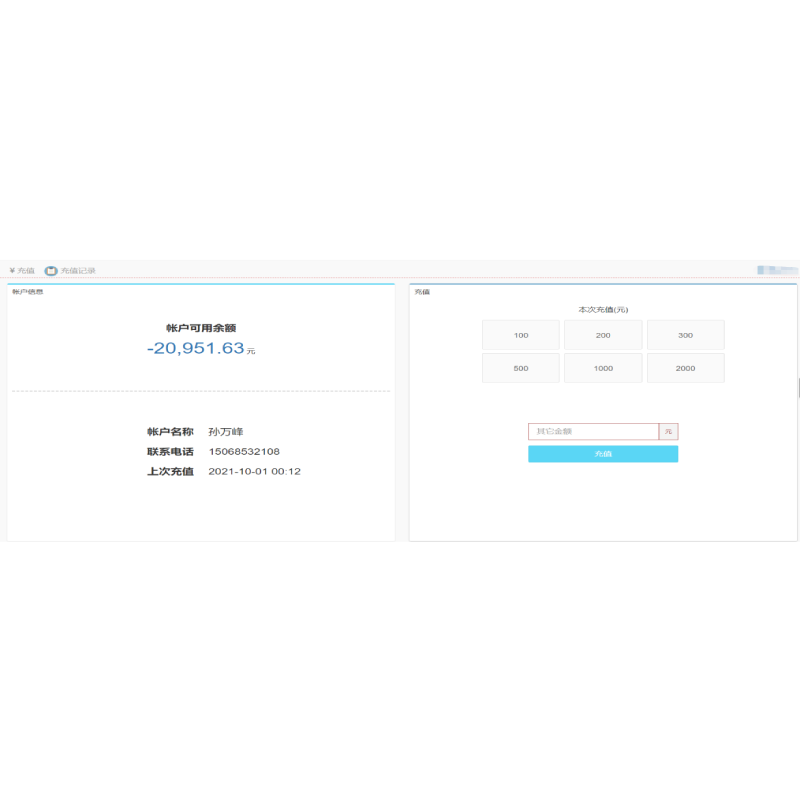Open the 充值 tab with yen symbol
This screenshot has height=800, width=800.
[x=22, y=270]
